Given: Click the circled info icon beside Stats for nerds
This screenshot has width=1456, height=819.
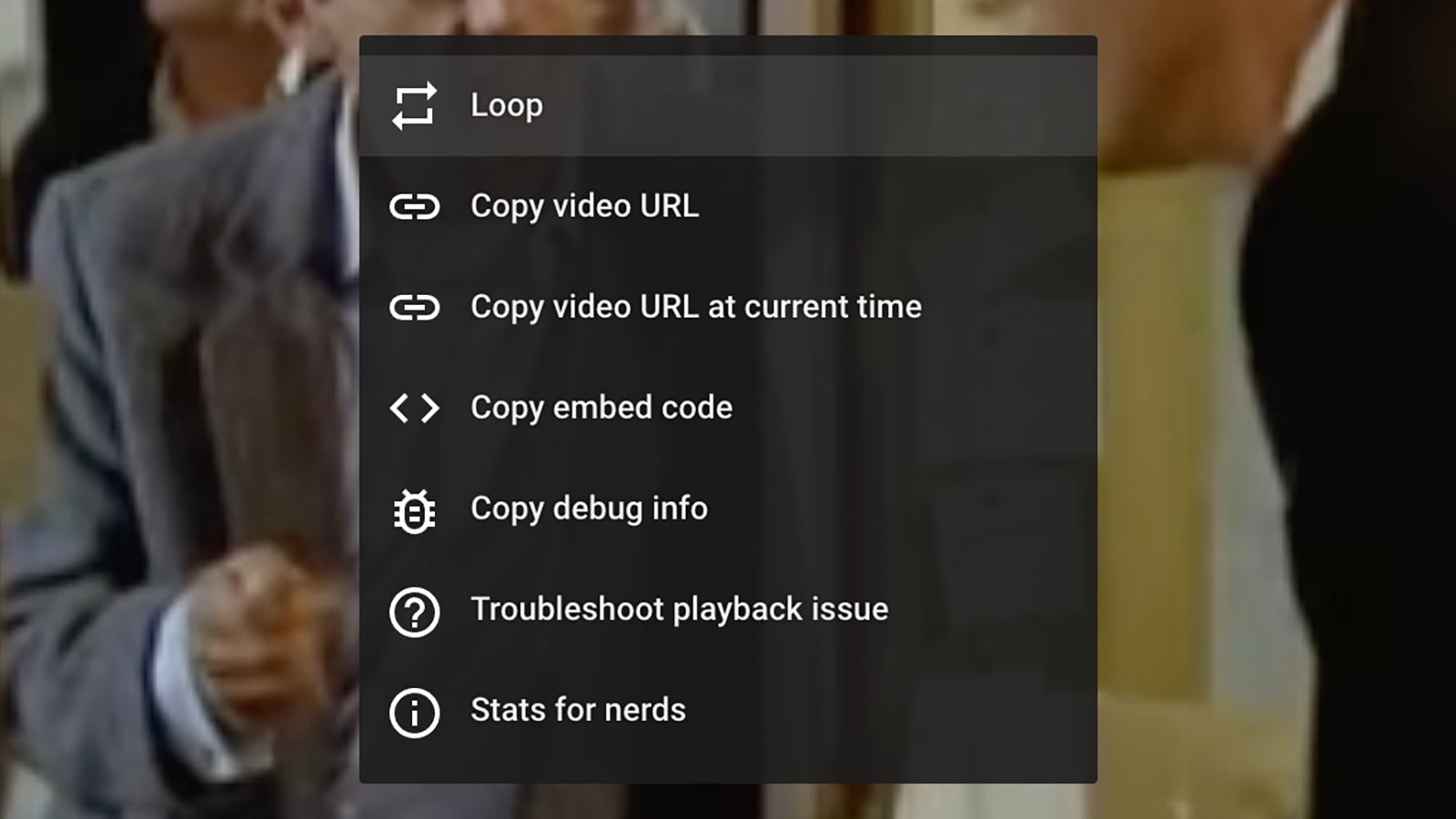Looking at the screenshot, I should (x=414, y=711).
